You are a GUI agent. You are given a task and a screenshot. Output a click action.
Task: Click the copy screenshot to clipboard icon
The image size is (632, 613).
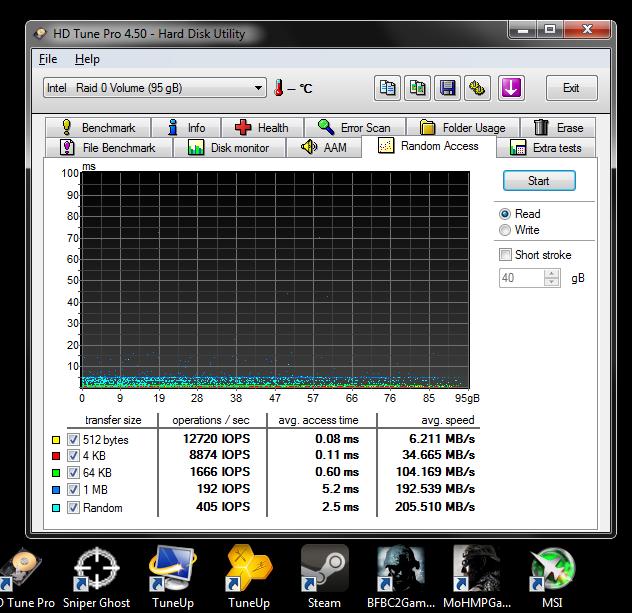point(417,88)
